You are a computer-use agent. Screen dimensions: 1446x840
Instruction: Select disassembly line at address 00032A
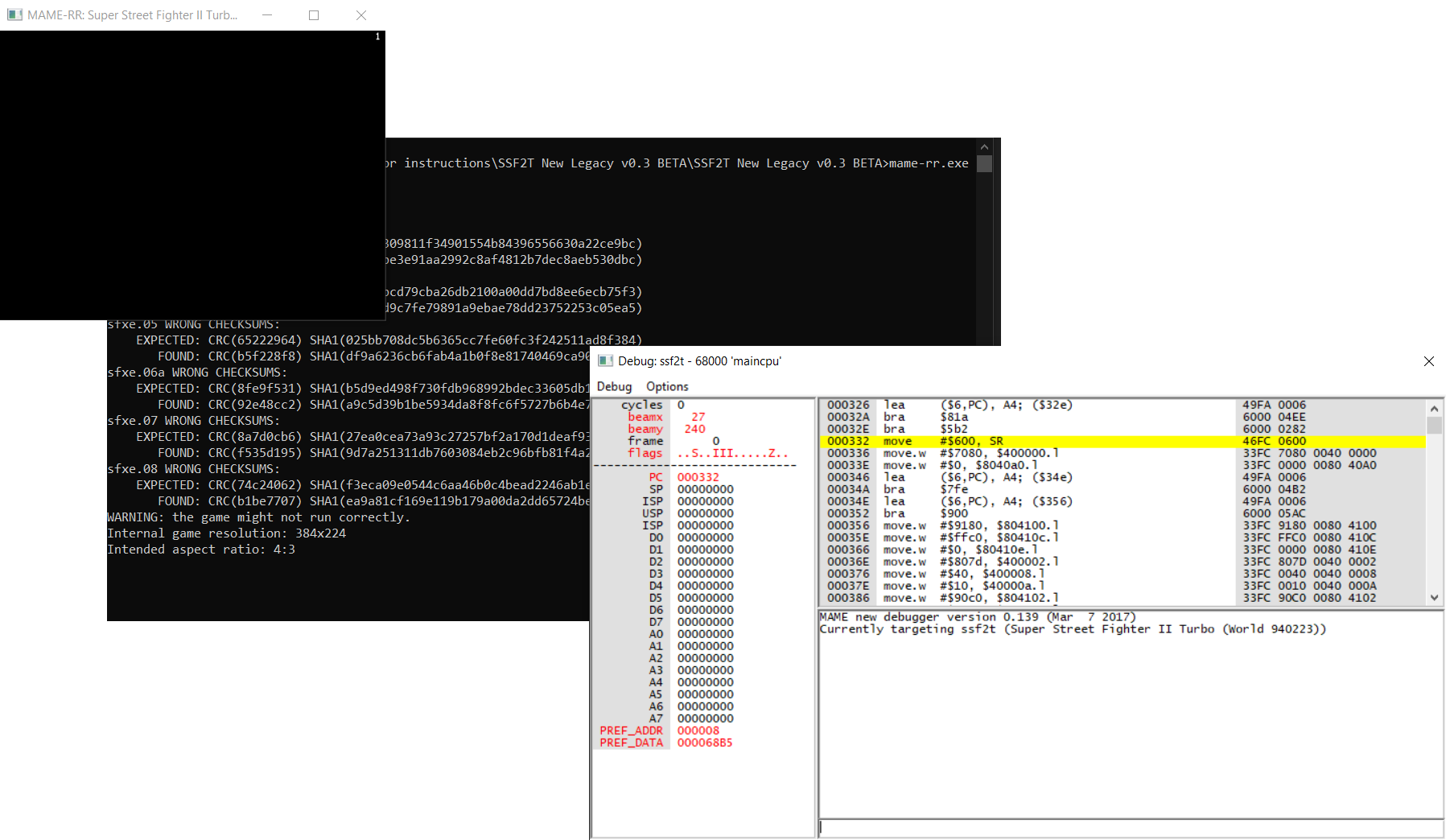1123,417
